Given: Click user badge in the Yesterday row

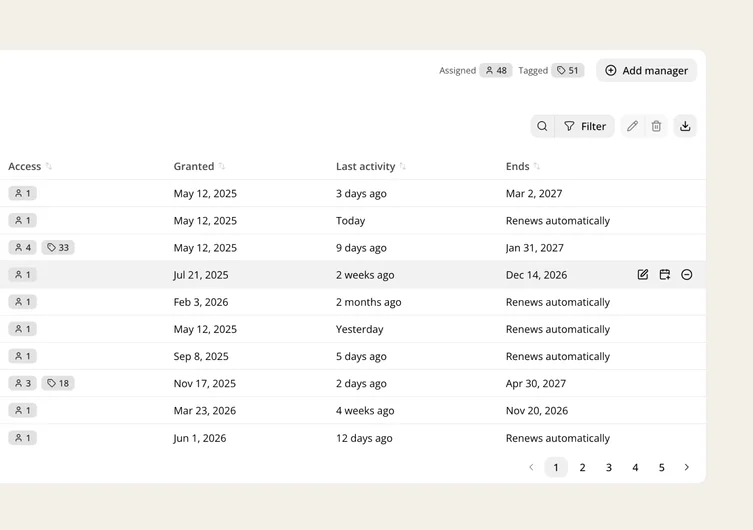Looking at the screenshot, I should (23, 329).
